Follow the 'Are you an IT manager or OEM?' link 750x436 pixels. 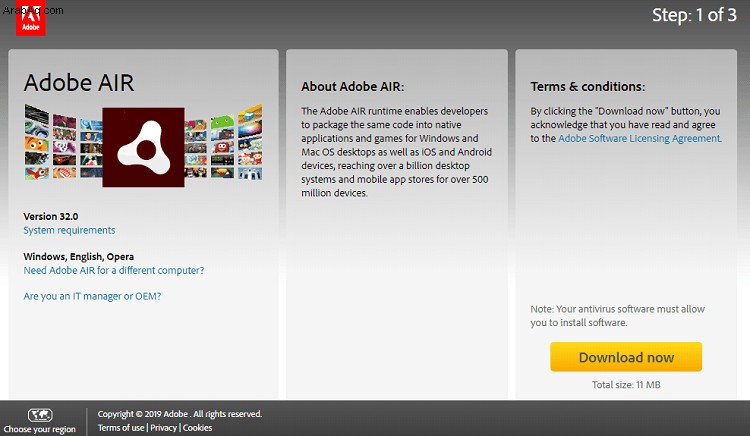(x=92, y=296)
